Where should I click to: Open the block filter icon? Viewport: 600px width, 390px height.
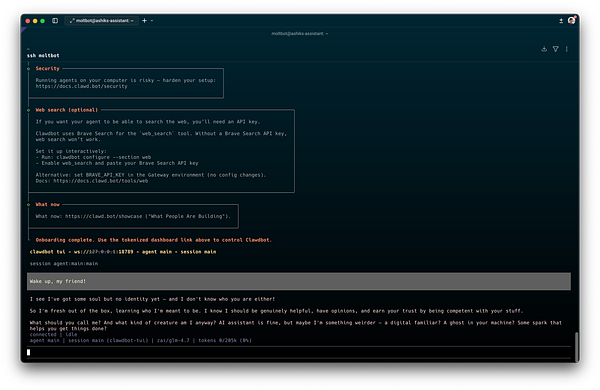pos(556,49)
